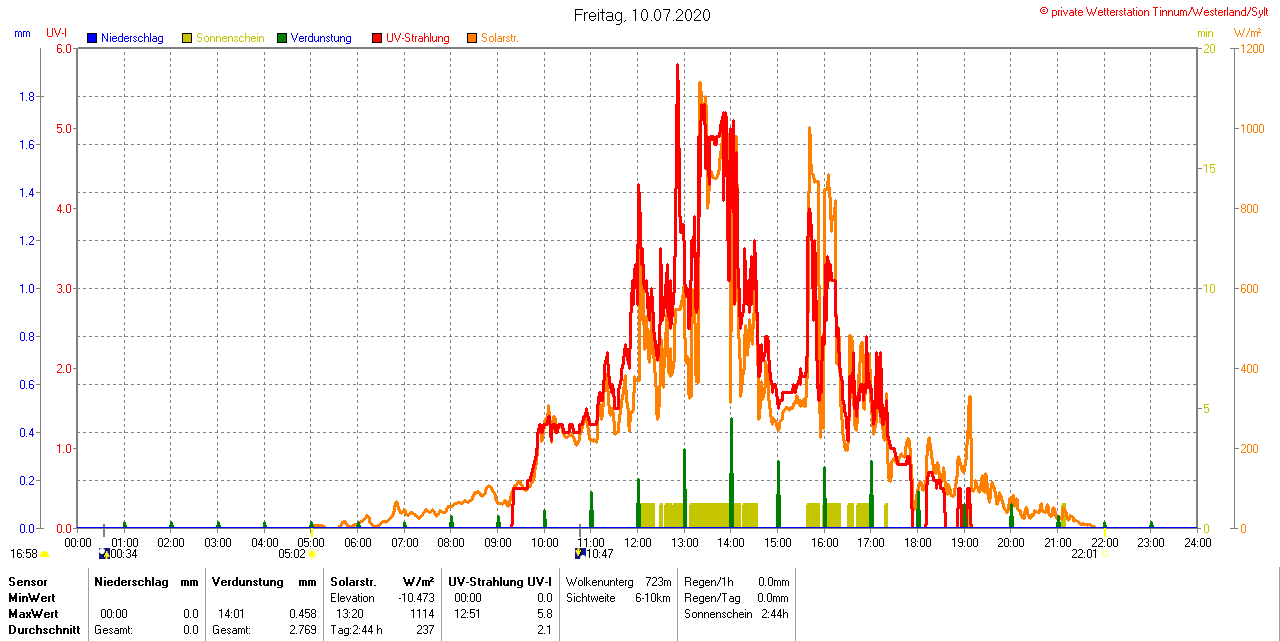Click the yellow 20 min axis label
This screenshot has width=1280, height=641.
pyautogui.click(x=1209, y=48)
